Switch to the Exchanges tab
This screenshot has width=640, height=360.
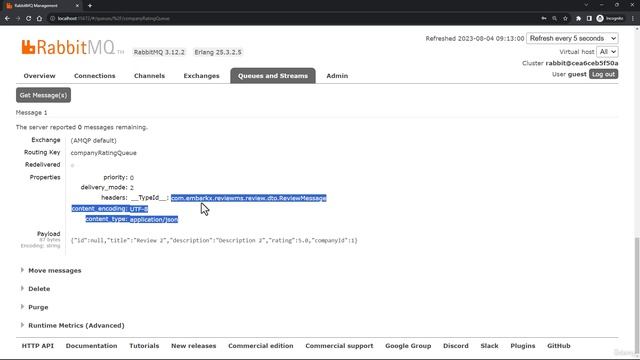point(201,76)
